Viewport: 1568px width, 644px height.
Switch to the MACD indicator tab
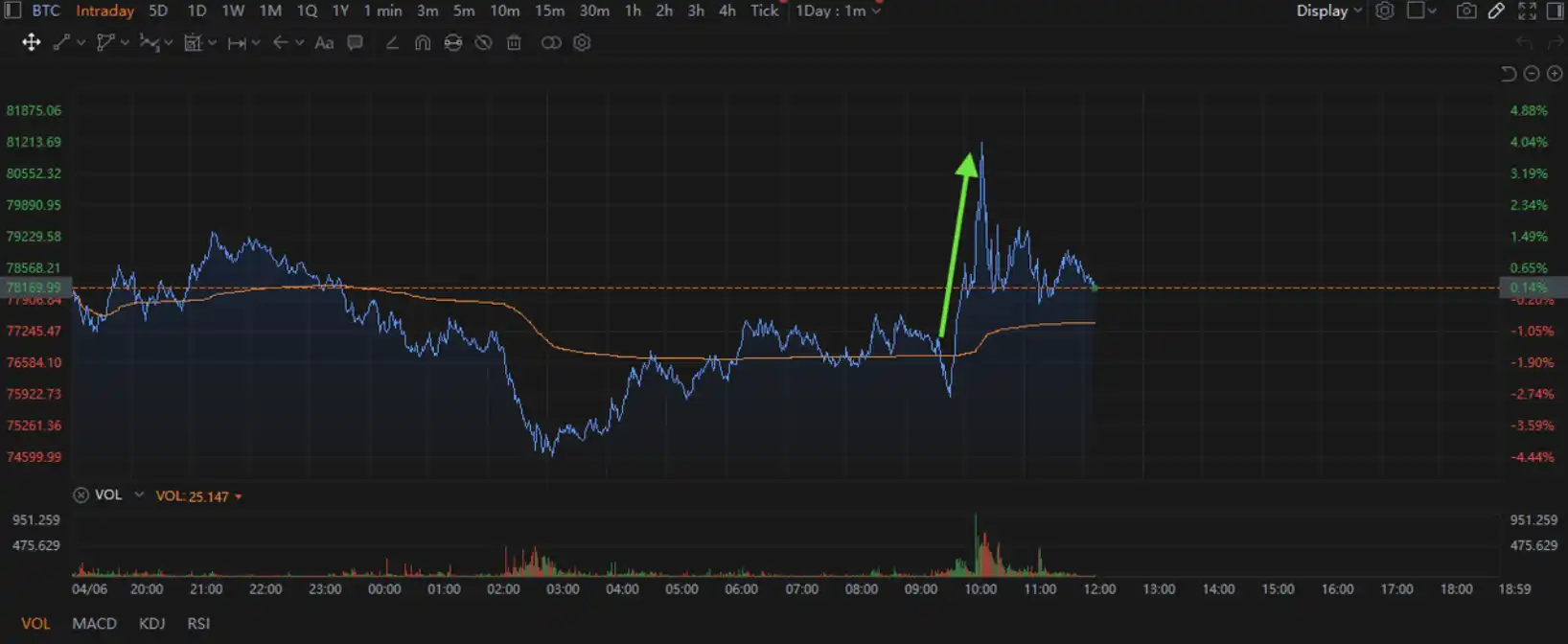[x=94, y=623]
